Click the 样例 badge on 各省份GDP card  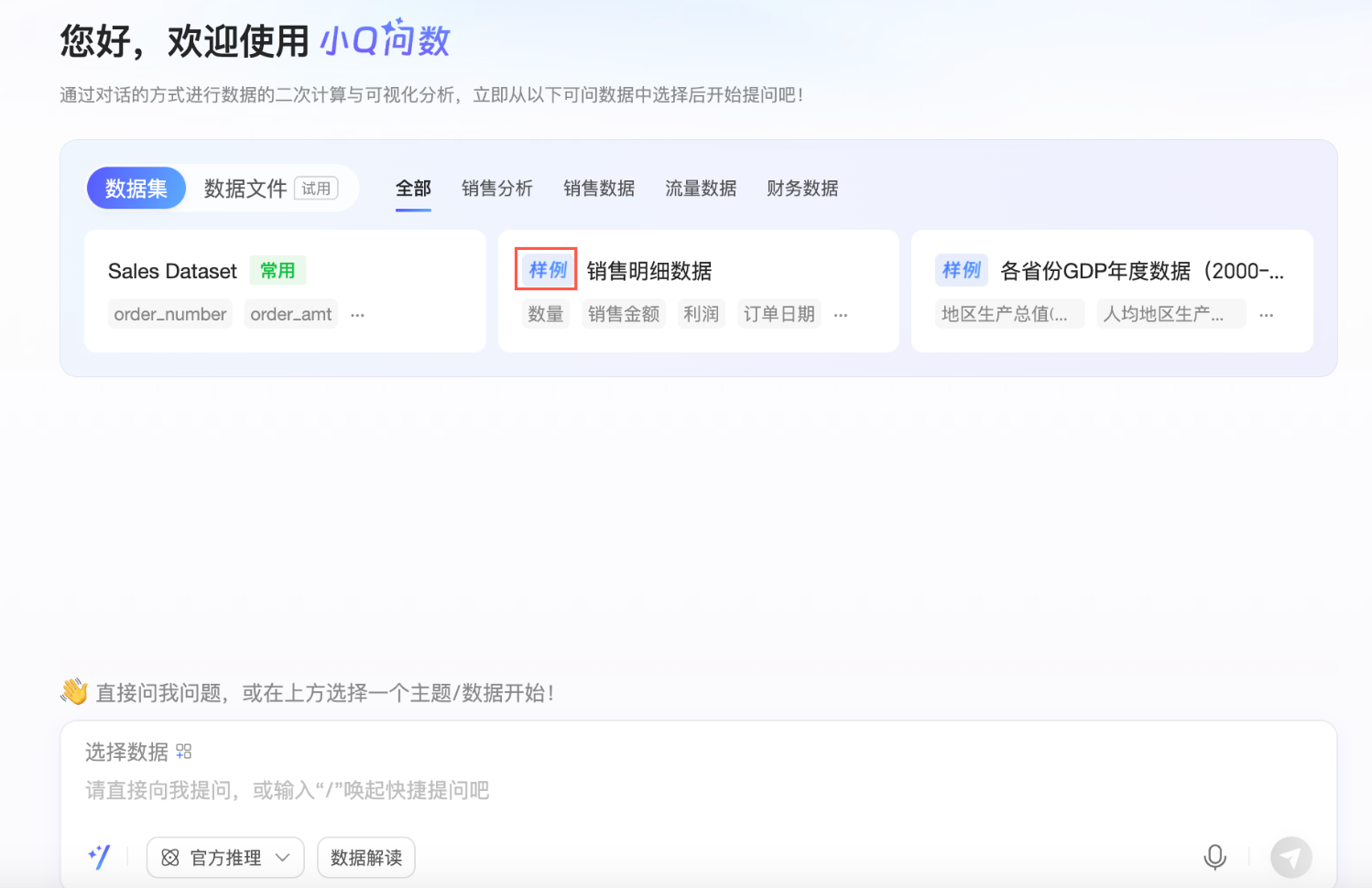(962, 270)
